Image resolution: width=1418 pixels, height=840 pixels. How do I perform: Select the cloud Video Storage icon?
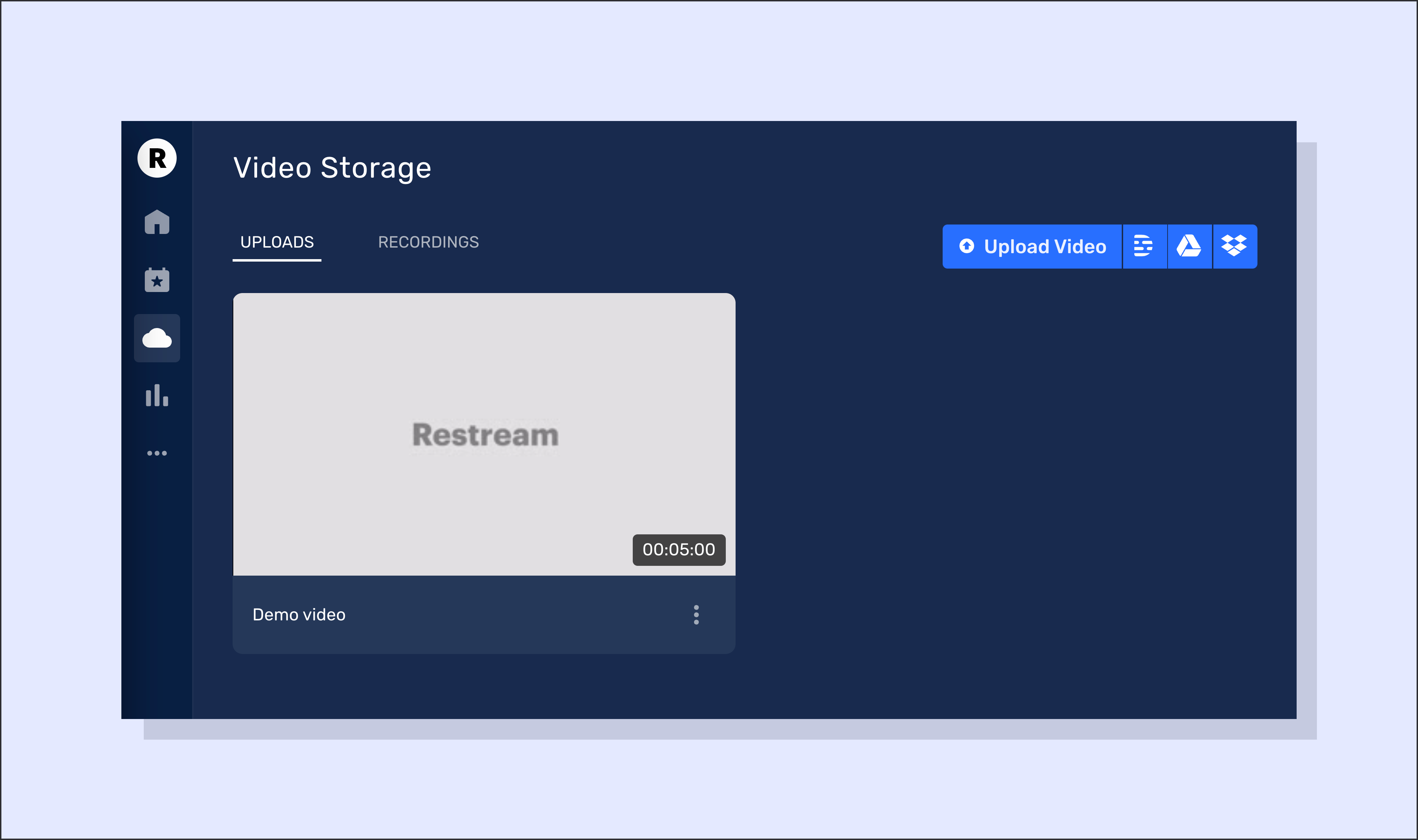[x=157, y=338]
